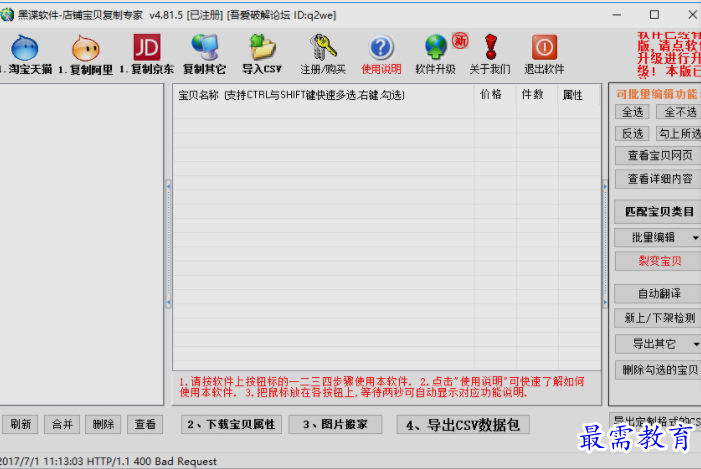701x469 pixels.
Task: Open the 批量编辑 dropdown arrow
Action: pos(696,237)
